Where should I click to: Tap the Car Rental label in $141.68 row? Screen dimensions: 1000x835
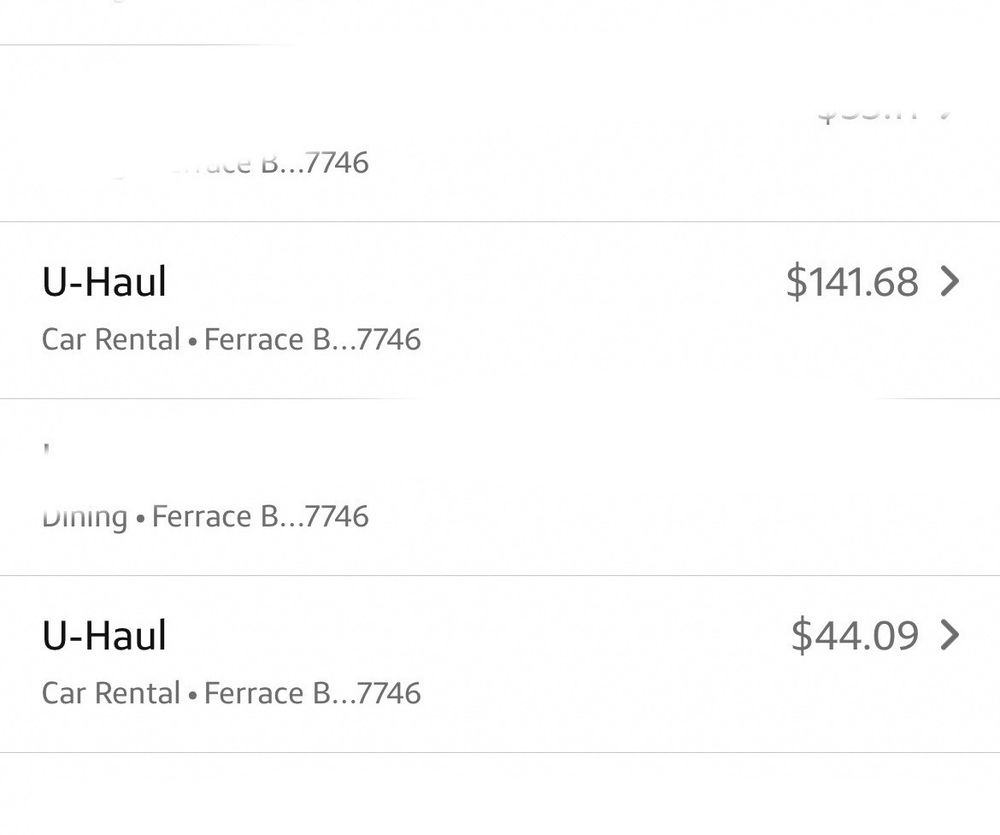tap(111, 340)
